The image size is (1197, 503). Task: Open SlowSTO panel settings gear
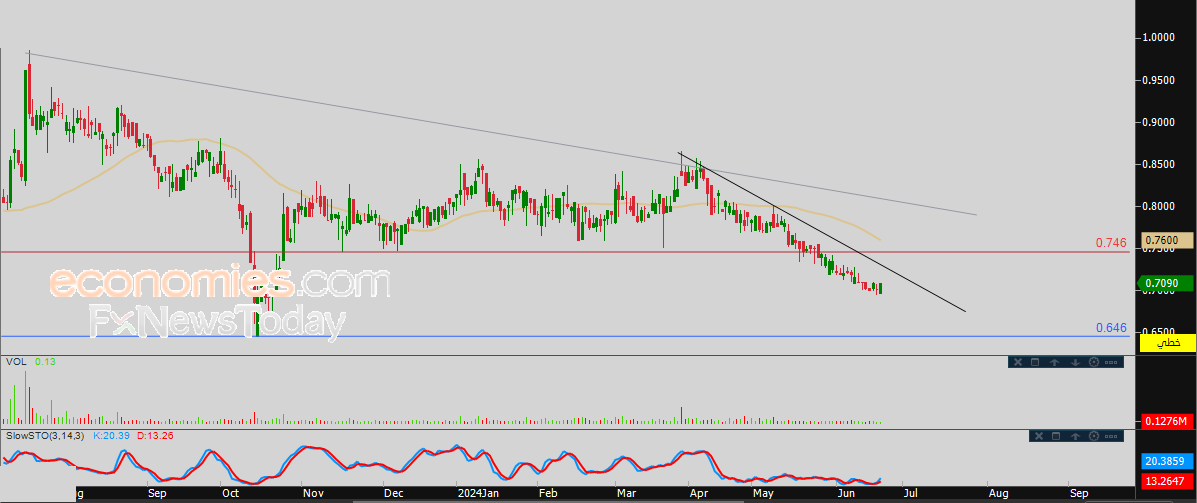1094,436
